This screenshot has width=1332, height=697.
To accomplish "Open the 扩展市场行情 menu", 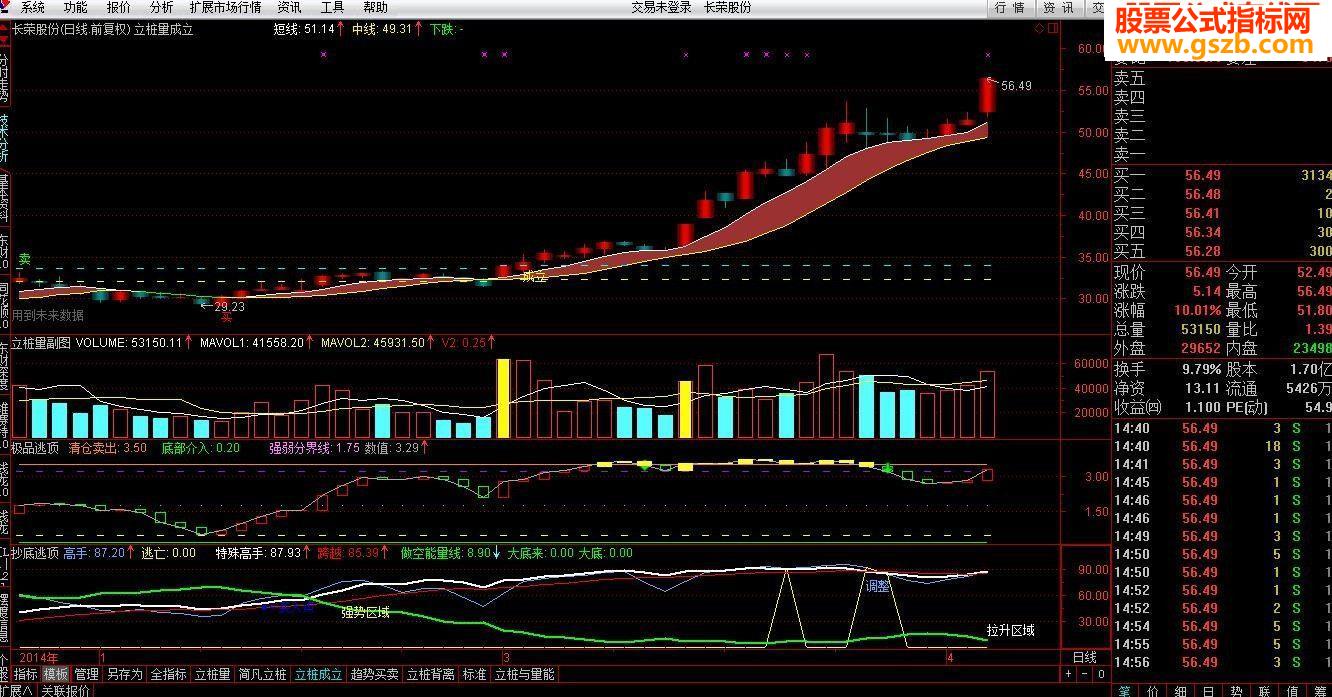I will pyautogui.click(x=226, y=7).
